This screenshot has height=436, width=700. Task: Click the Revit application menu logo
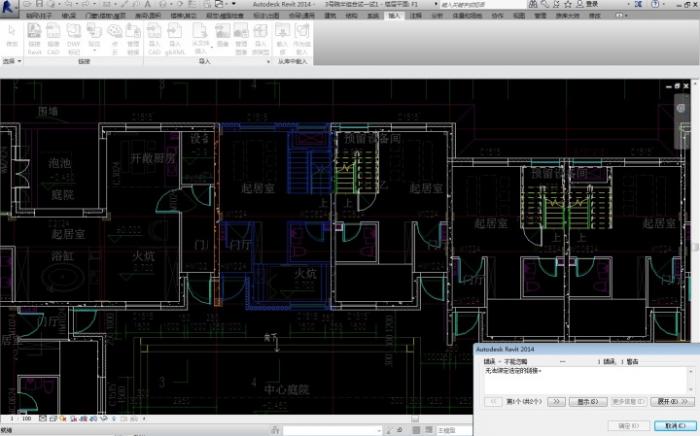click(10, 6)
